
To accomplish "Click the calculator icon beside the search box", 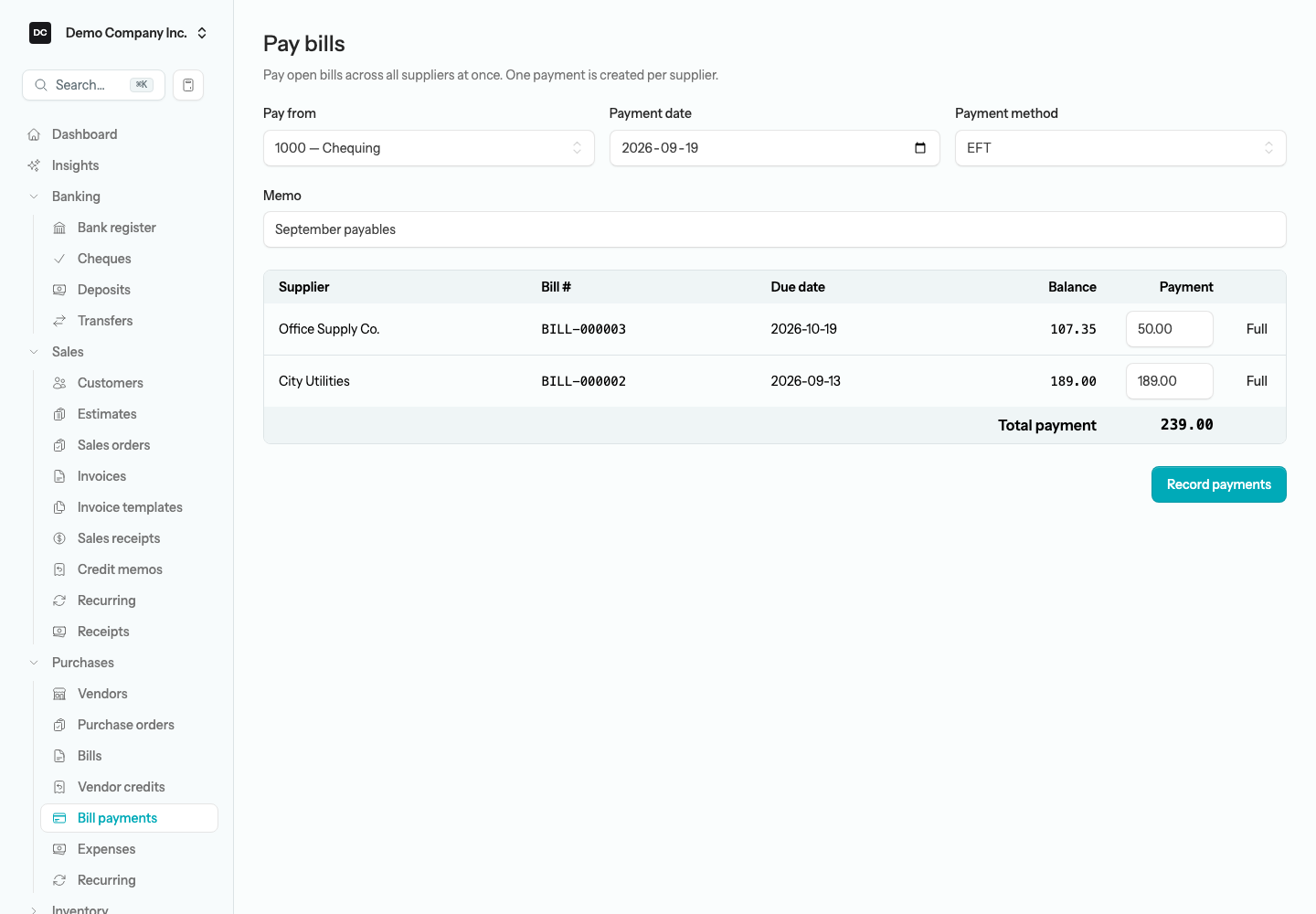I will click(188, 85).
